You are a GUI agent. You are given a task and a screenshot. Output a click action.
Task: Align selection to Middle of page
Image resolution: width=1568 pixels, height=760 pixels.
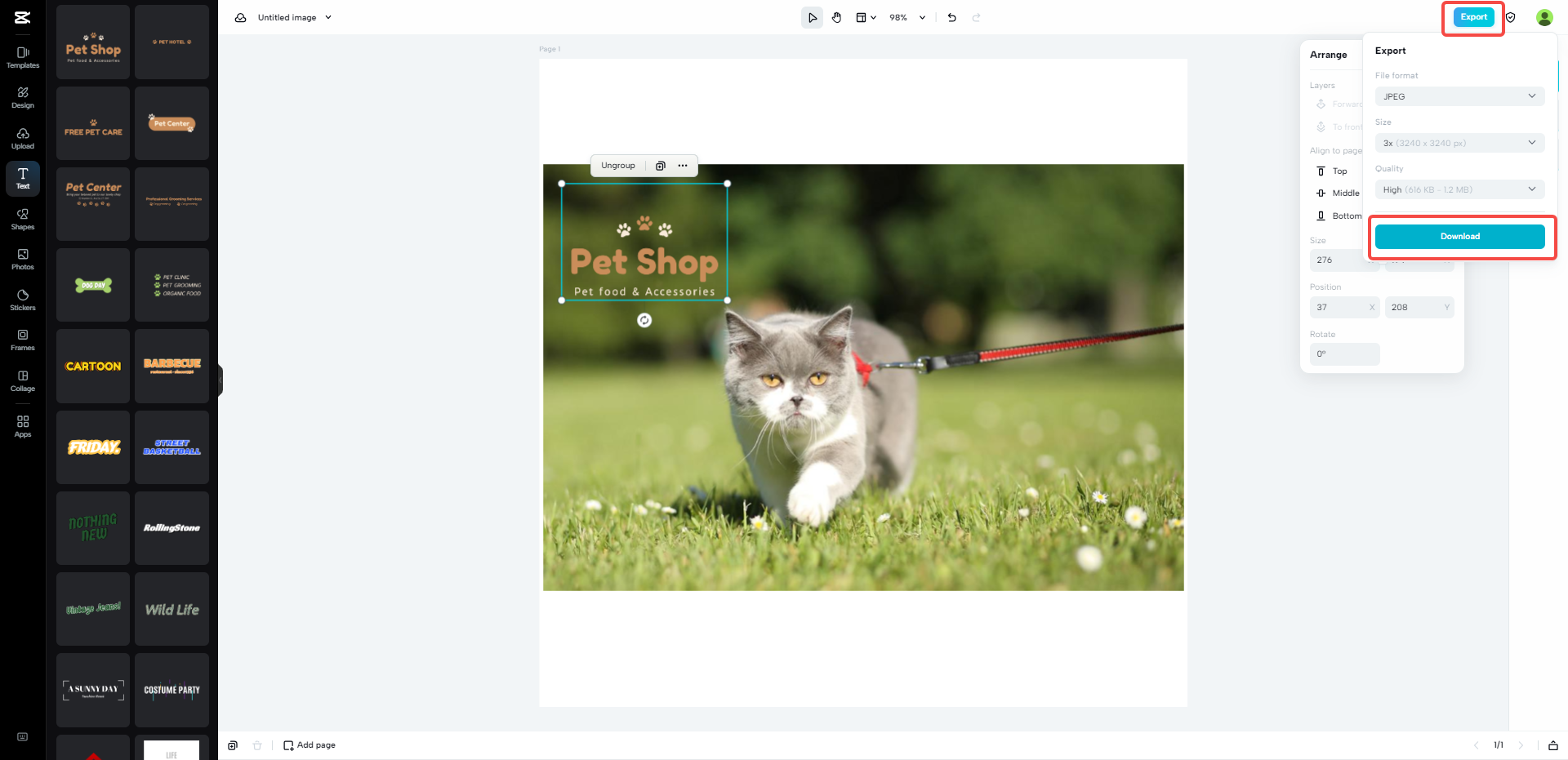[1338, 193]
